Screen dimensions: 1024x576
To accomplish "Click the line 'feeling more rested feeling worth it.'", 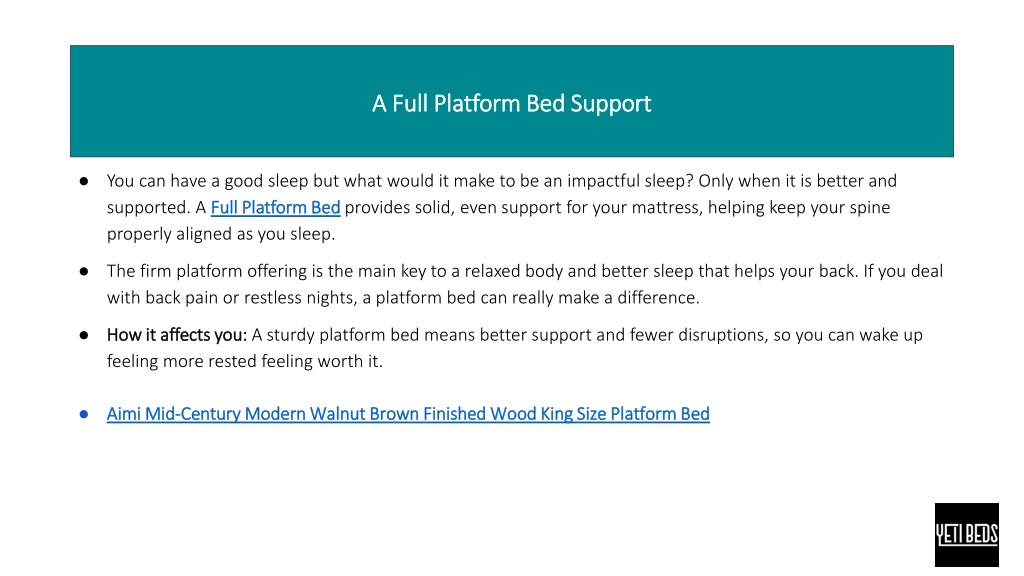I will (x=245, y=361).
